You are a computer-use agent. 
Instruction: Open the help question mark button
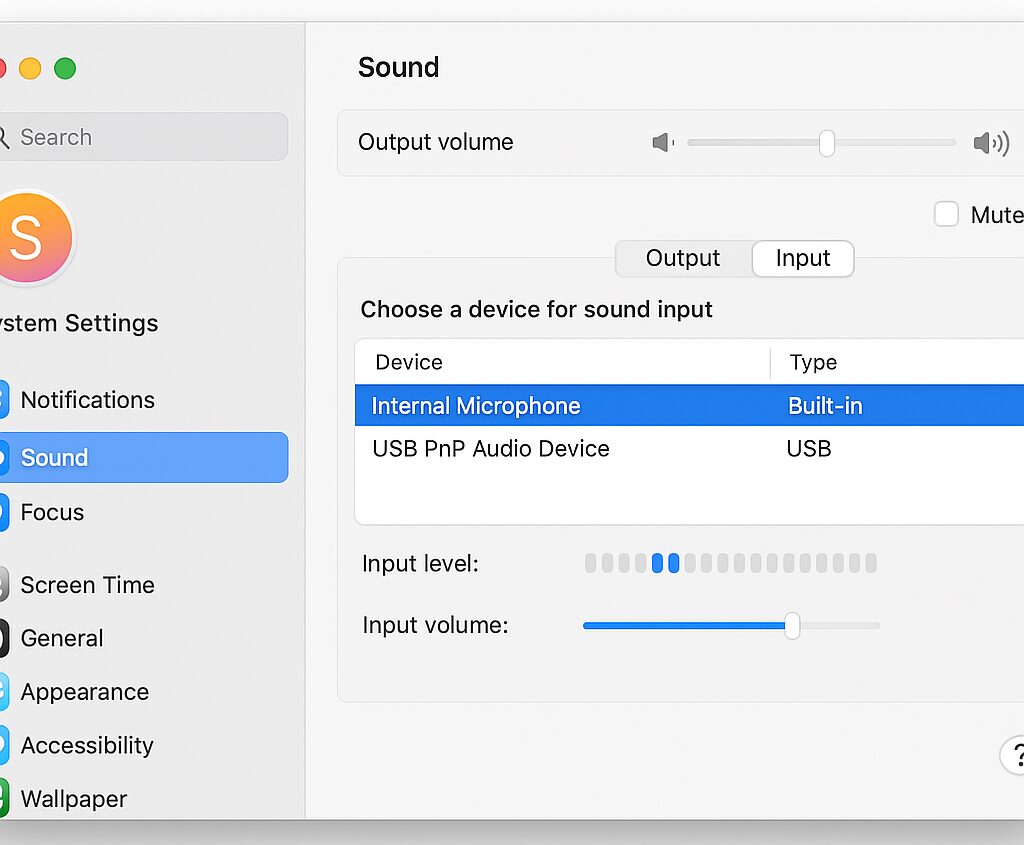(1015, 755)
